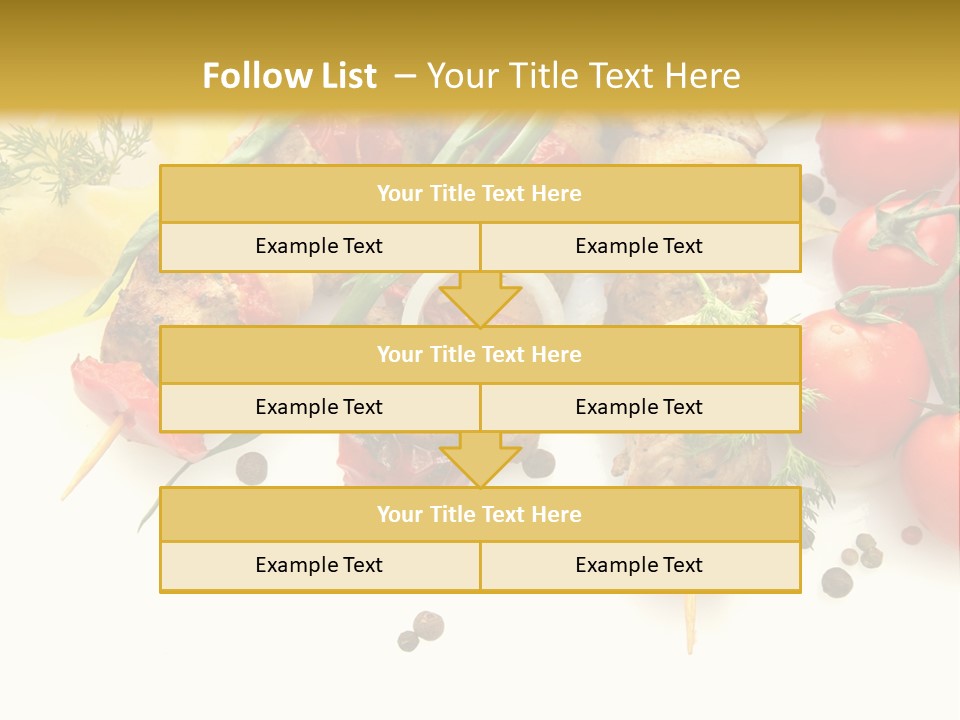Viewport: 960px width, 720px height.
Task: Select the dash in the slide heading
Action: (x=404, y=76)
